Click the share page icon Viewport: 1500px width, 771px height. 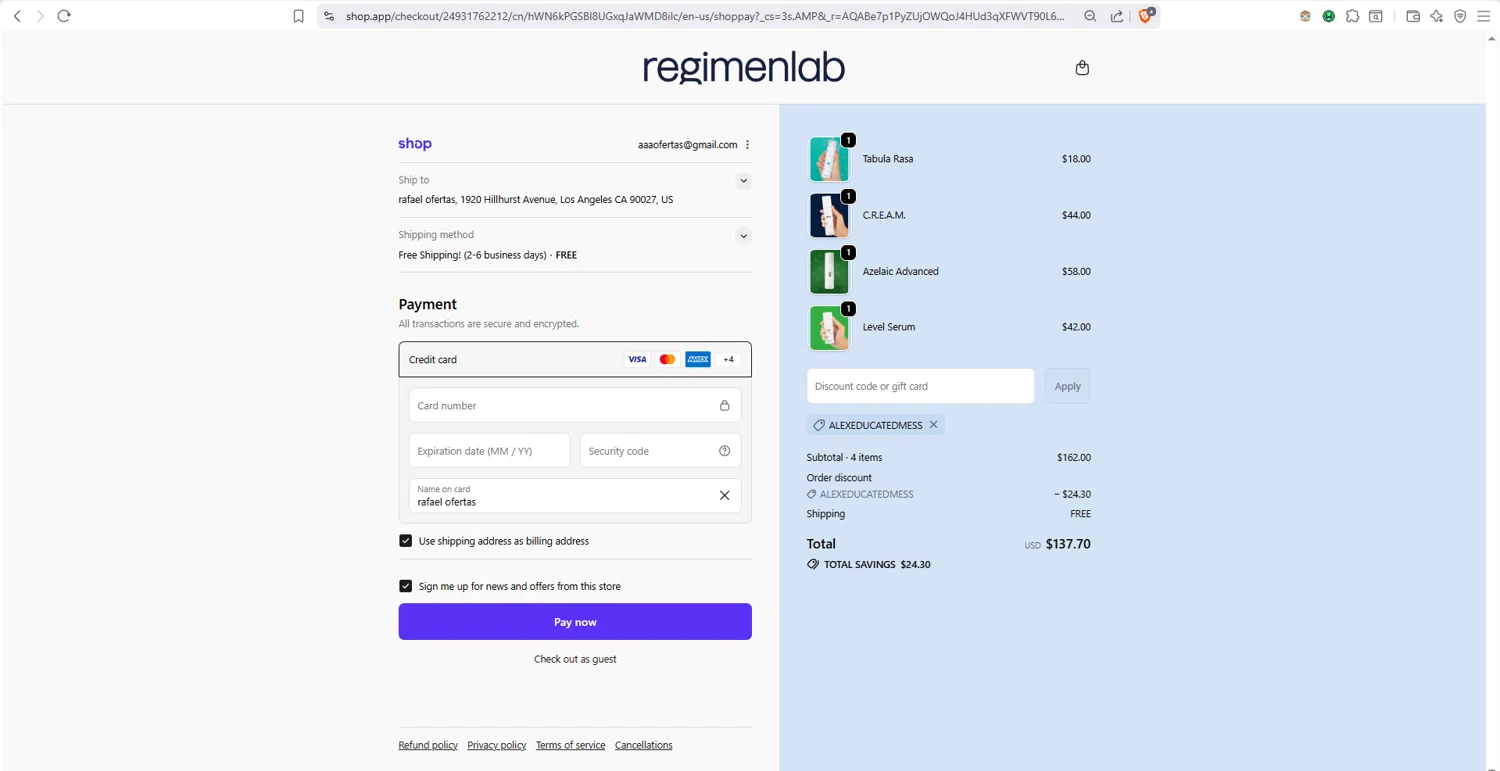1117,16
